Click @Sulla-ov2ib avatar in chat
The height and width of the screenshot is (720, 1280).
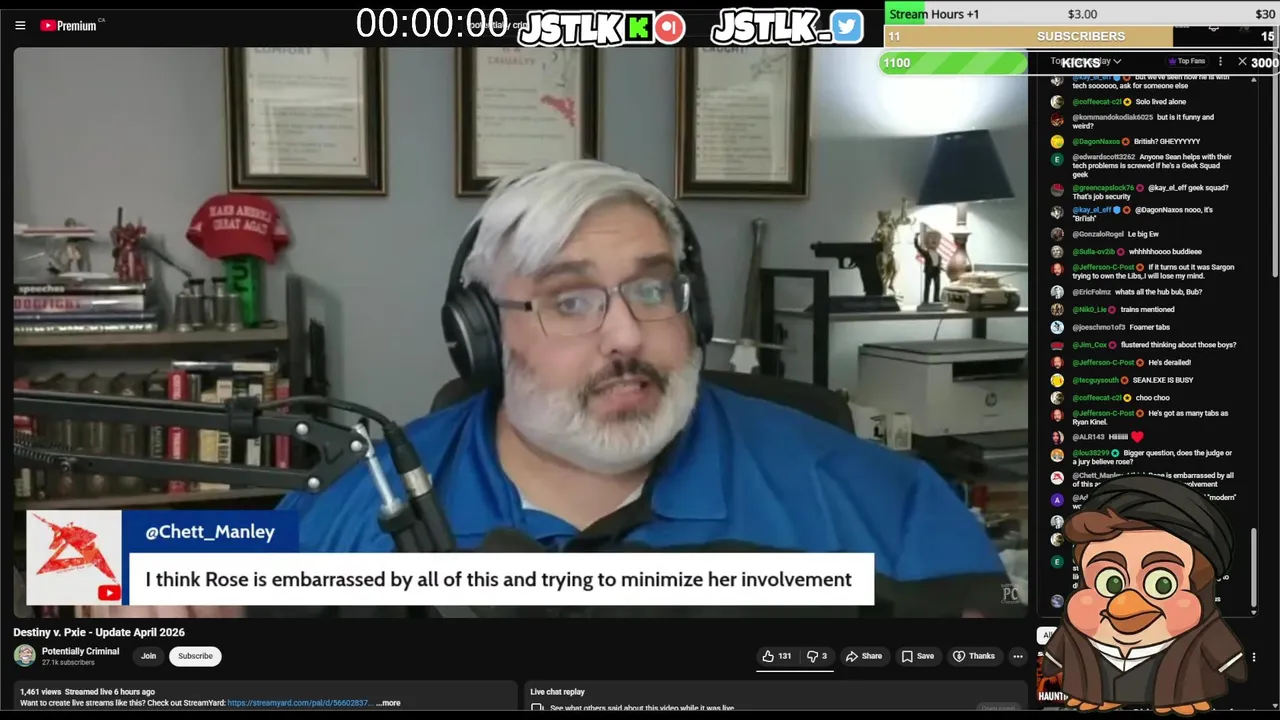point(1057,252)
